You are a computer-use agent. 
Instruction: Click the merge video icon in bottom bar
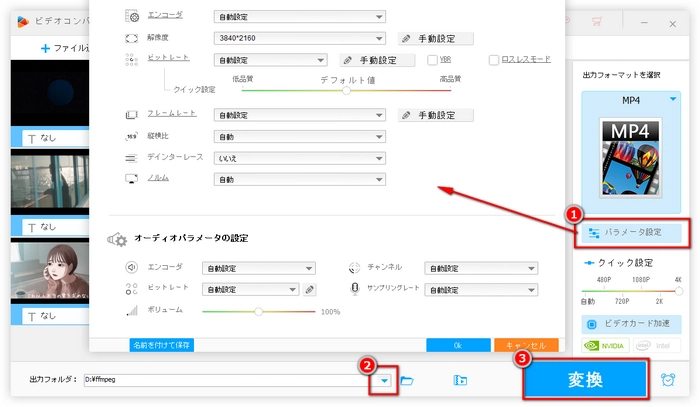[460, 380]
